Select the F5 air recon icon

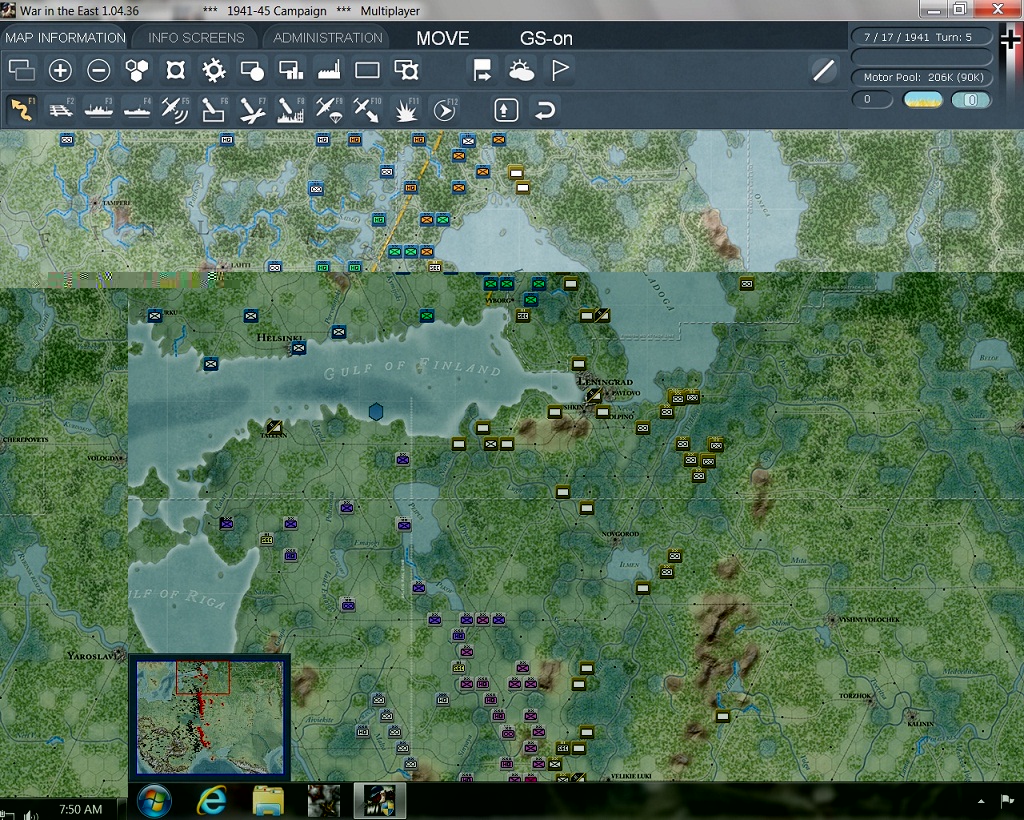point(176,109)
